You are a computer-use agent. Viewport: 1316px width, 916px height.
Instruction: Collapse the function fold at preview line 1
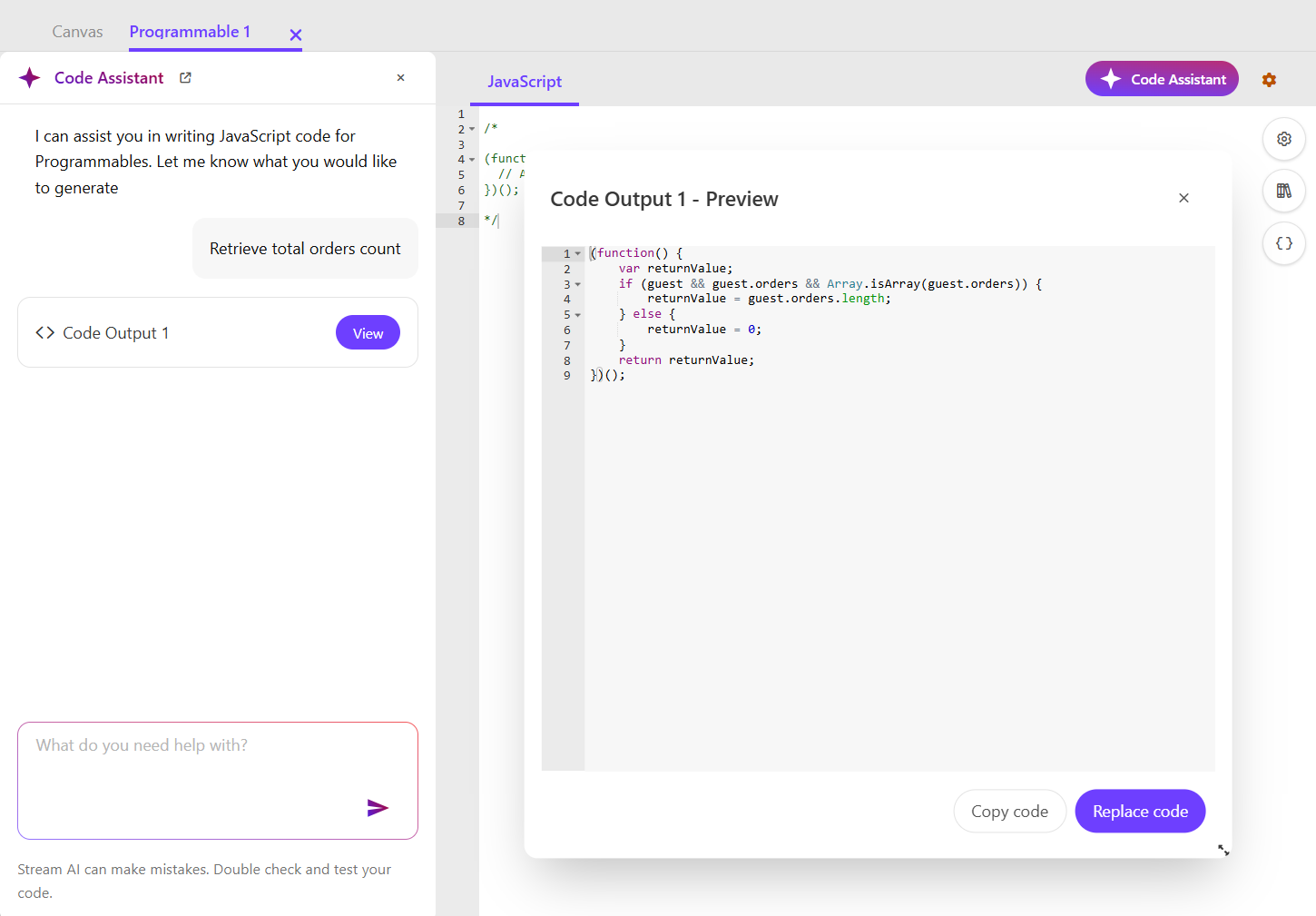click(x=578, y=252)
